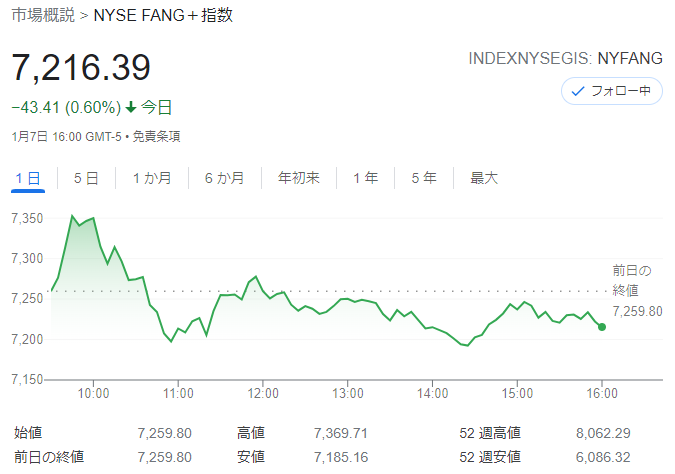This screenshot has height=474, width=675.
Task: Click the 始値 value 7,259.80
Action: [x=164, y=433]
